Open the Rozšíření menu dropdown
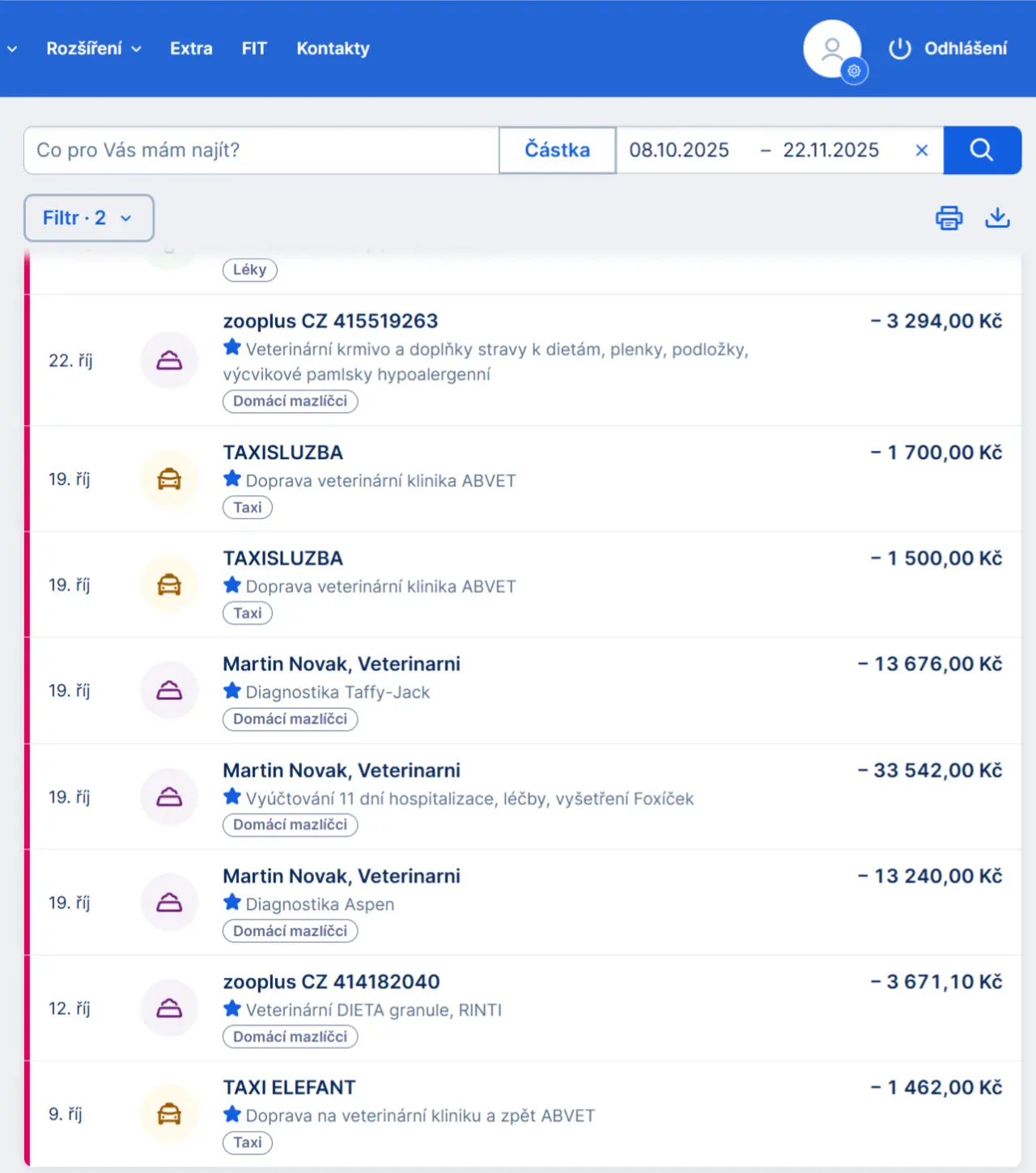 point(93,49)
